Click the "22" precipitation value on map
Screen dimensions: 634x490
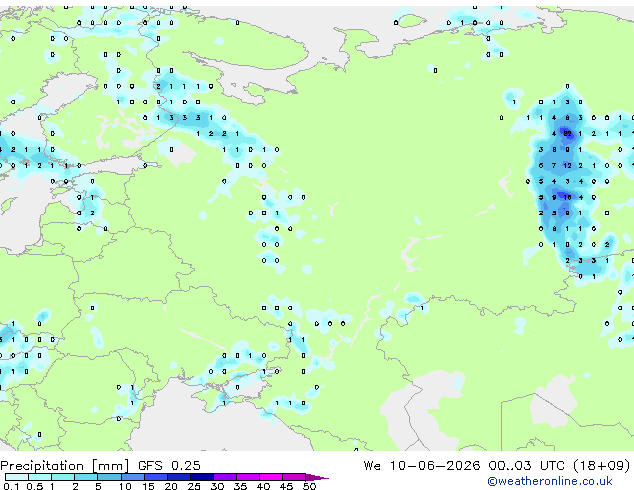tap(567, 134)
